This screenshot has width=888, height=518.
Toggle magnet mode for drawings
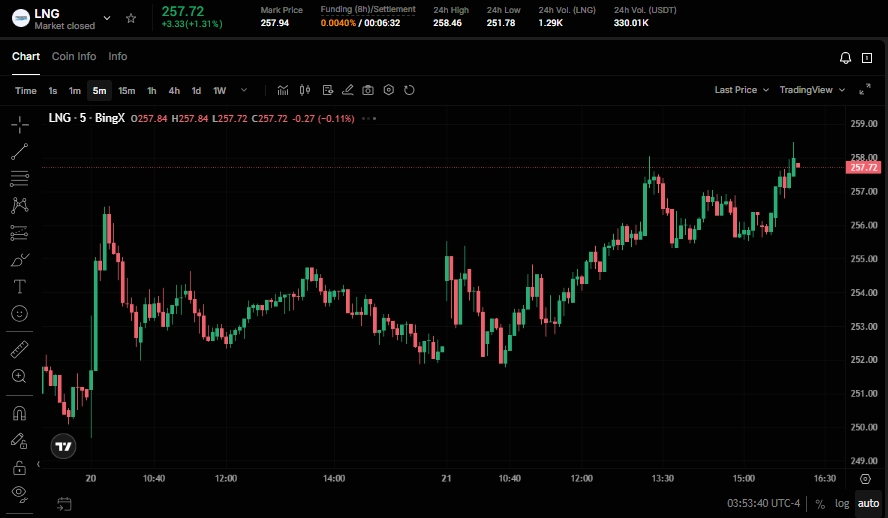click(19, 412)
